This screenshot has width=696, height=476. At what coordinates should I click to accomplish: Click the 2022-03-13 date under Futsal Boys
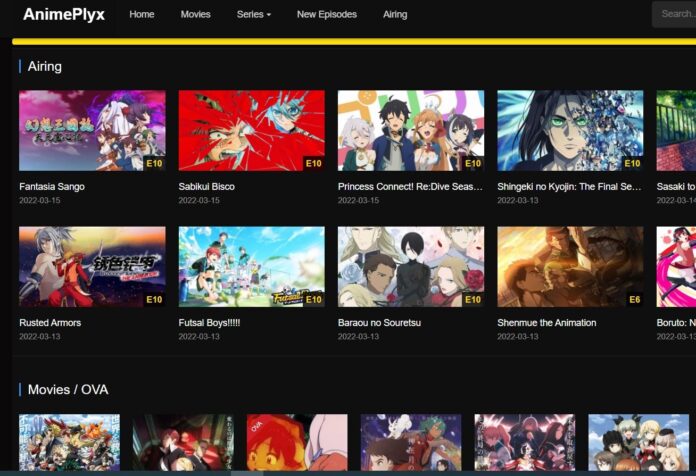tap(199, 337)
